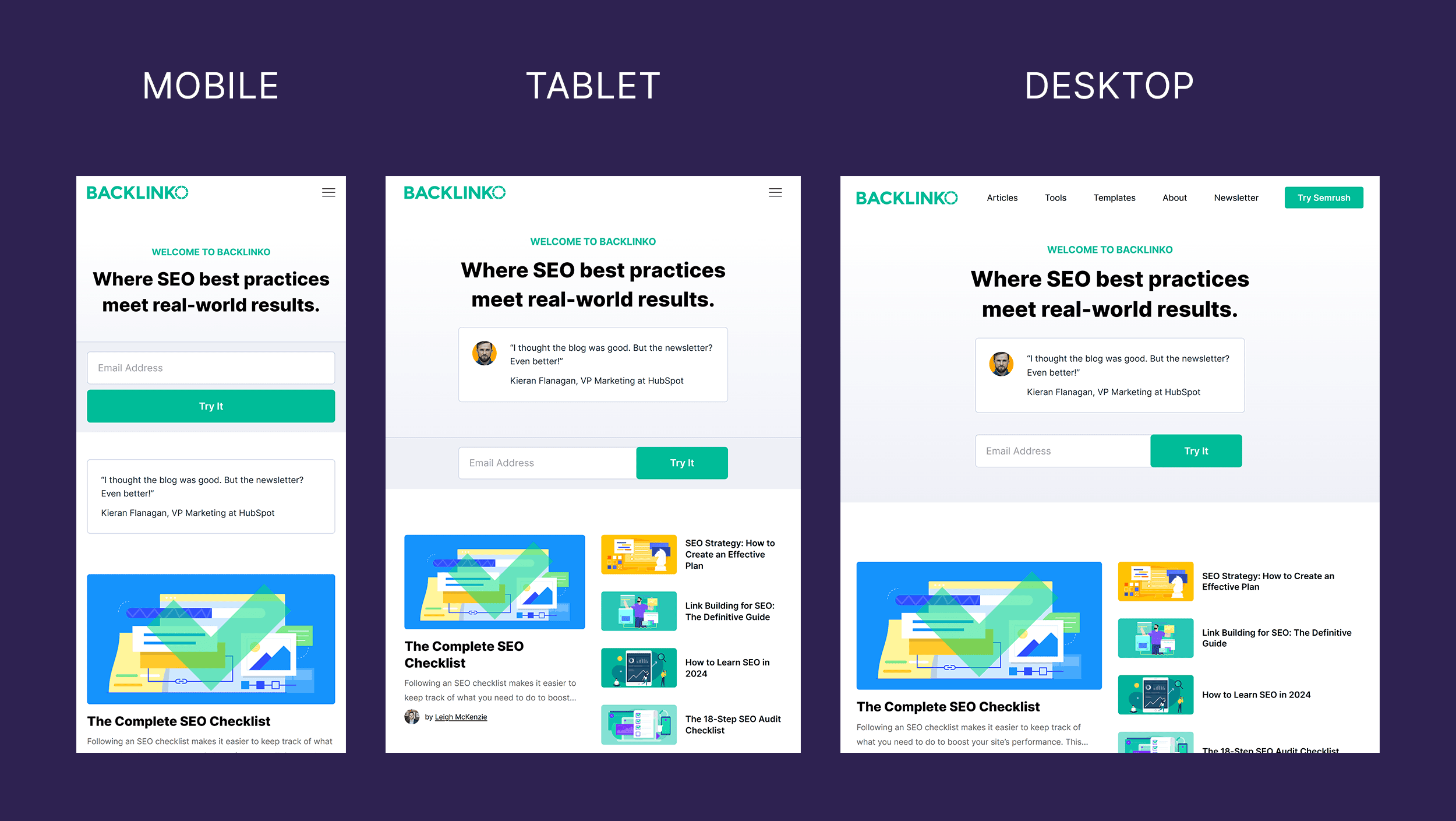This screenshot has height=821, width=1456.
Task: Expand the About navigation item on desktop
Action: [x=1174, y=197]
